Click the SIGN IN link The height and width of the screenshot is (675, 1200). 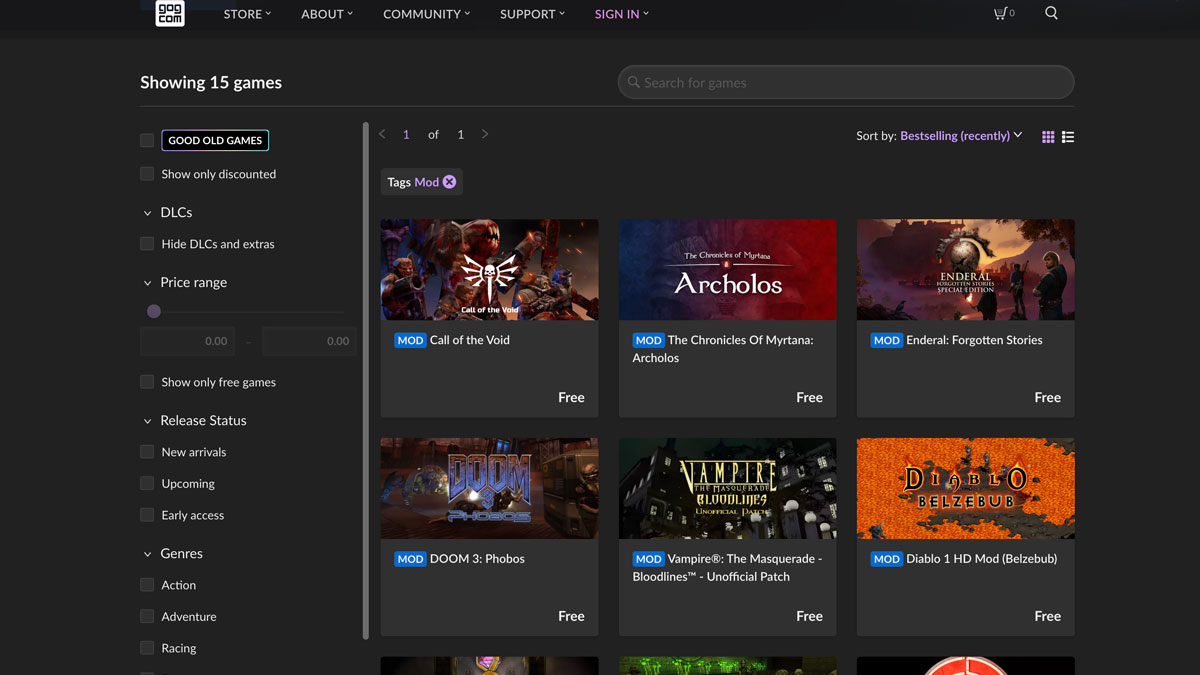coord(616,14)
